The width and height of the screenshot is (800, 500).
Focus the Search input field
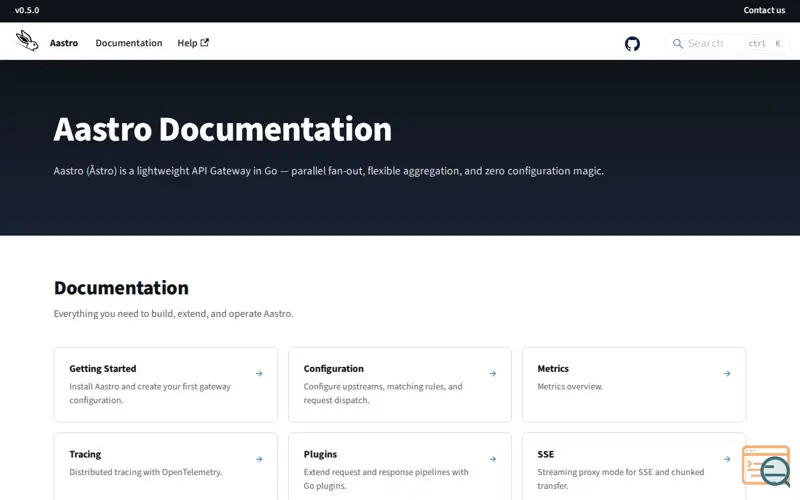click(727, 44)
